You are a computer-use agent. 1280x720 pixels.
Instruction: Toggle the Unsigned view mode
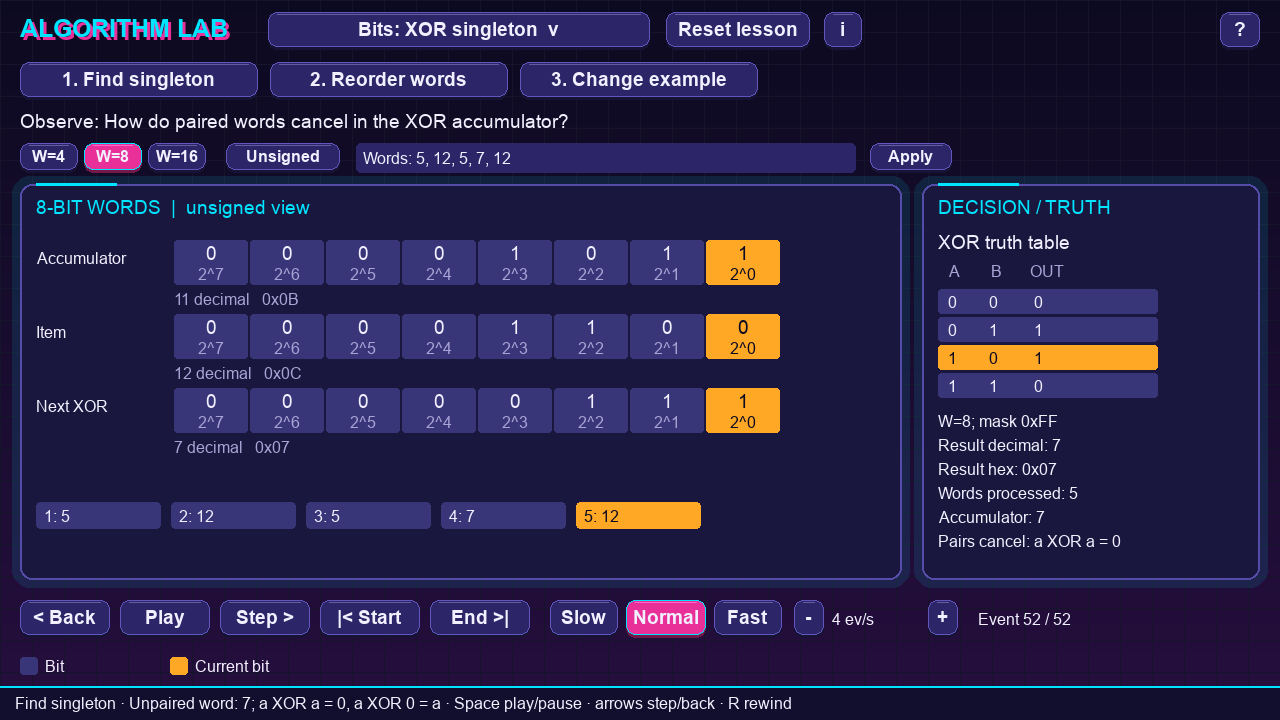283,157
